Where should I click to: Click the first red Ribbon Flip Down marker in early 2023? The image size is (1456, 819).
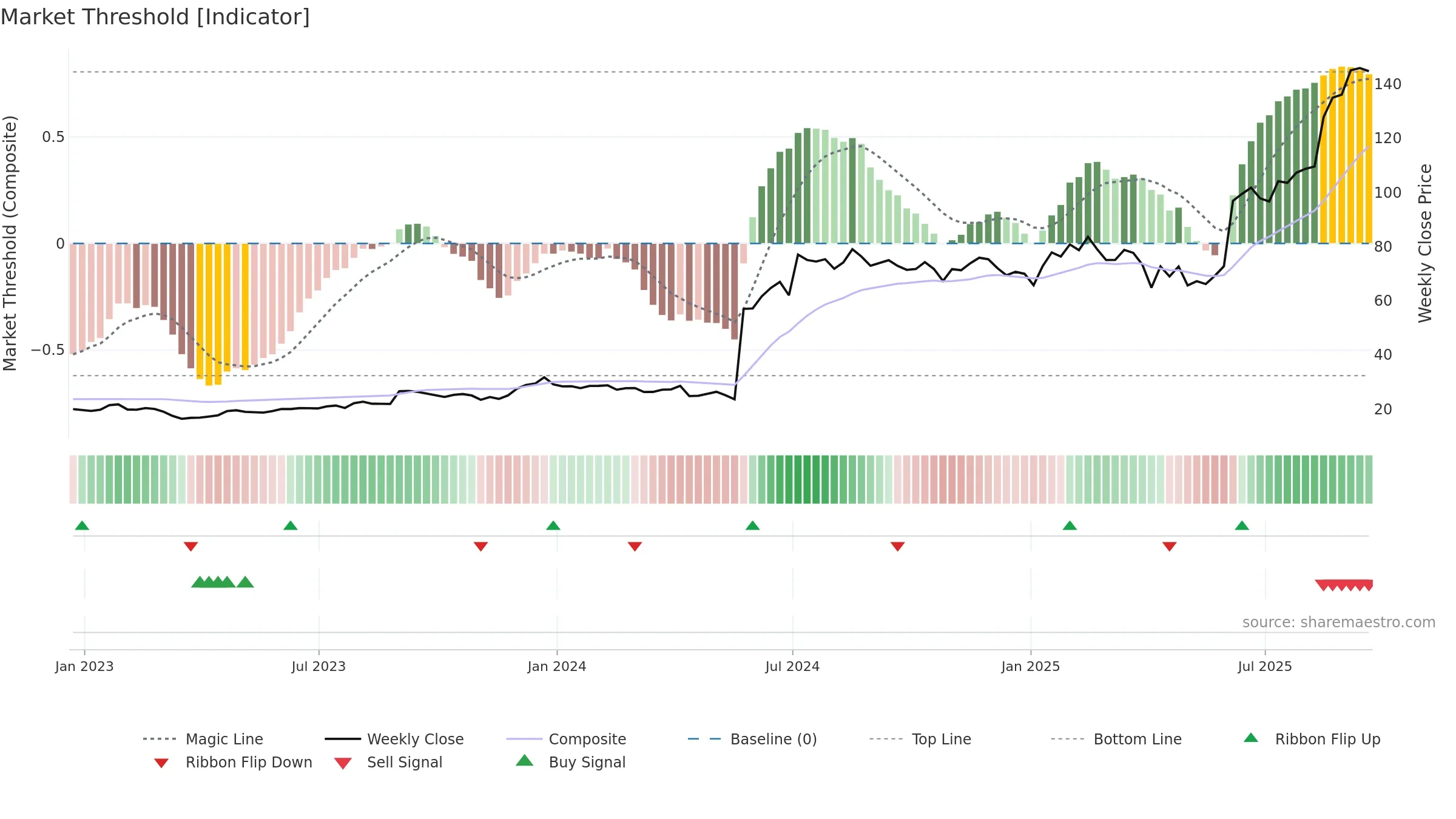[x=190, y=547]
